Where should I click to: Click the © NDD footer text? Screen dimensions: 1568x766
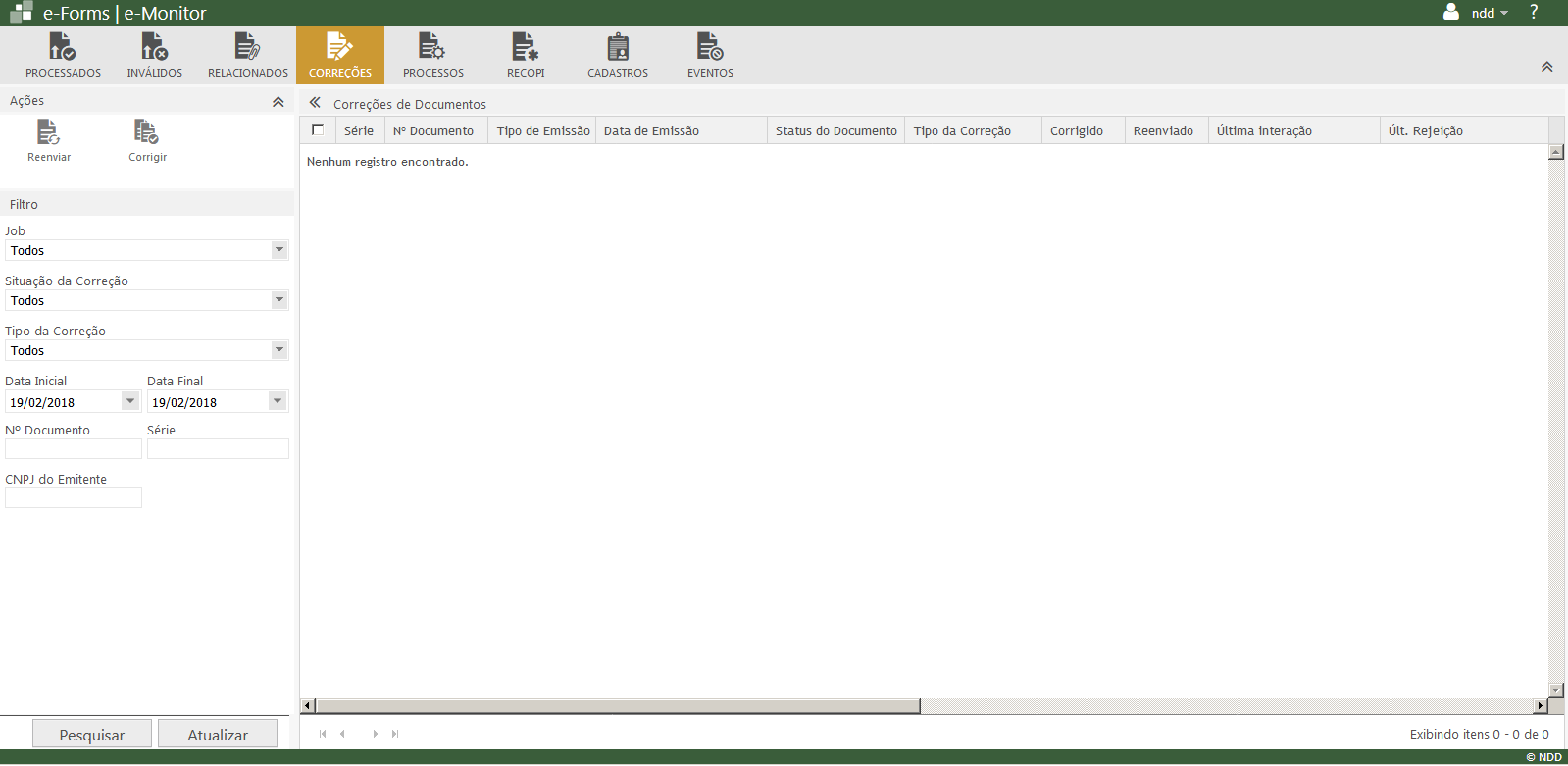point(1543,757)
